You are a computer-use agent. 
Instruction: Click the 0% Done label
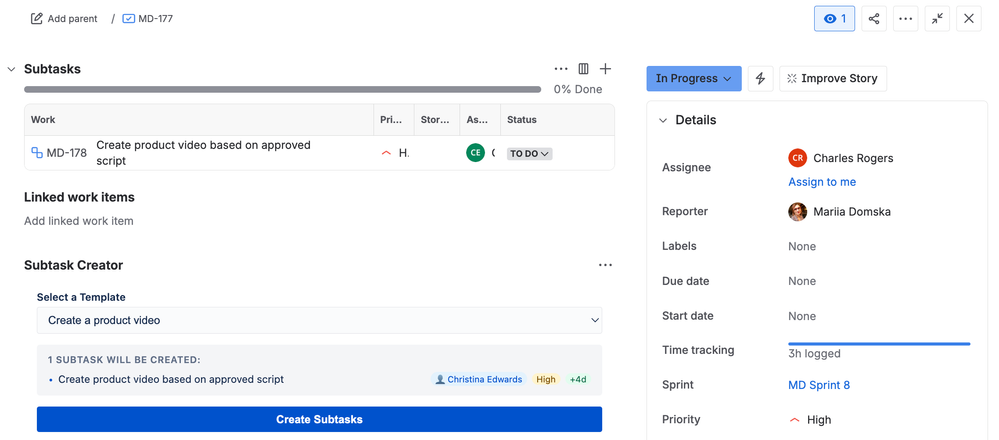[x=578, y=89]
